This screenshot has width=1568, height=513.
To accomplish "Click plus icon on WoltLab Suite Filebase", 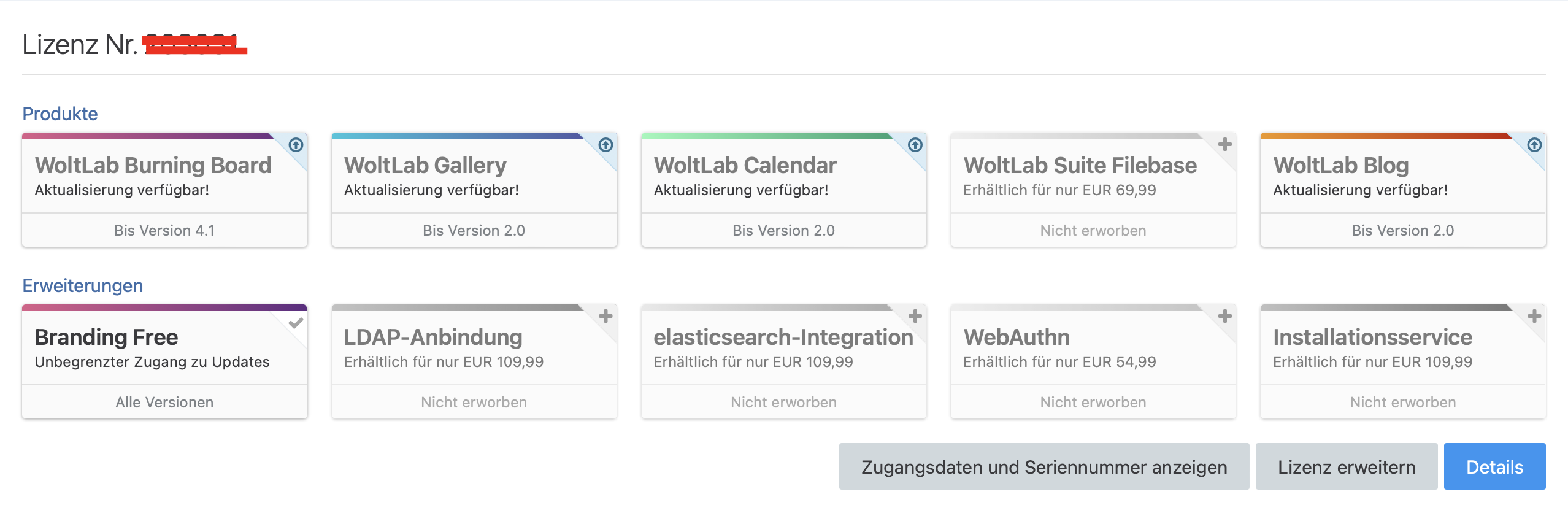I will coord(1225,144).
